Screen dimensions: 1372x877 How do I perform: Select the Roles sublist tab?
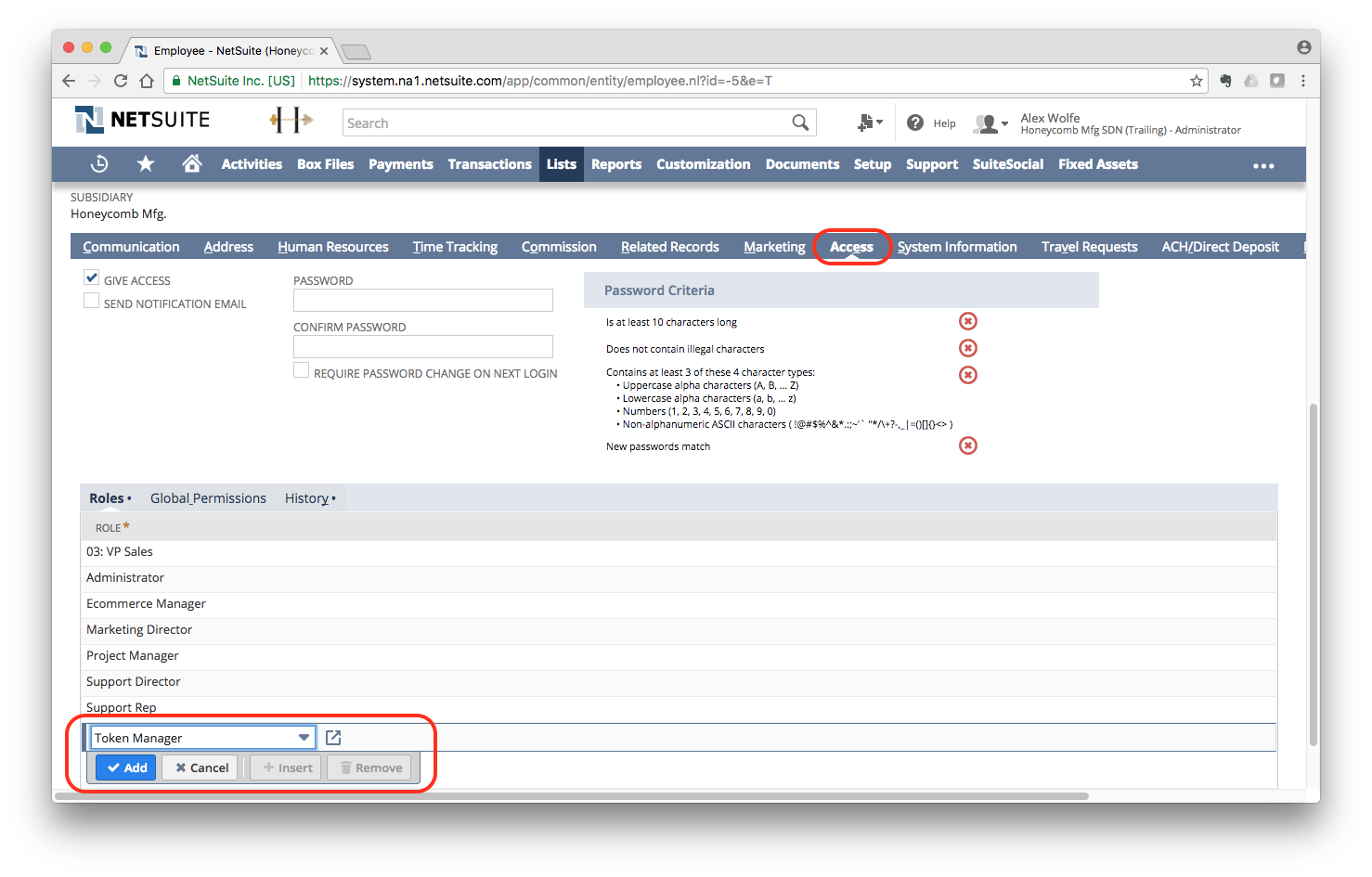[x=110, y=498]
